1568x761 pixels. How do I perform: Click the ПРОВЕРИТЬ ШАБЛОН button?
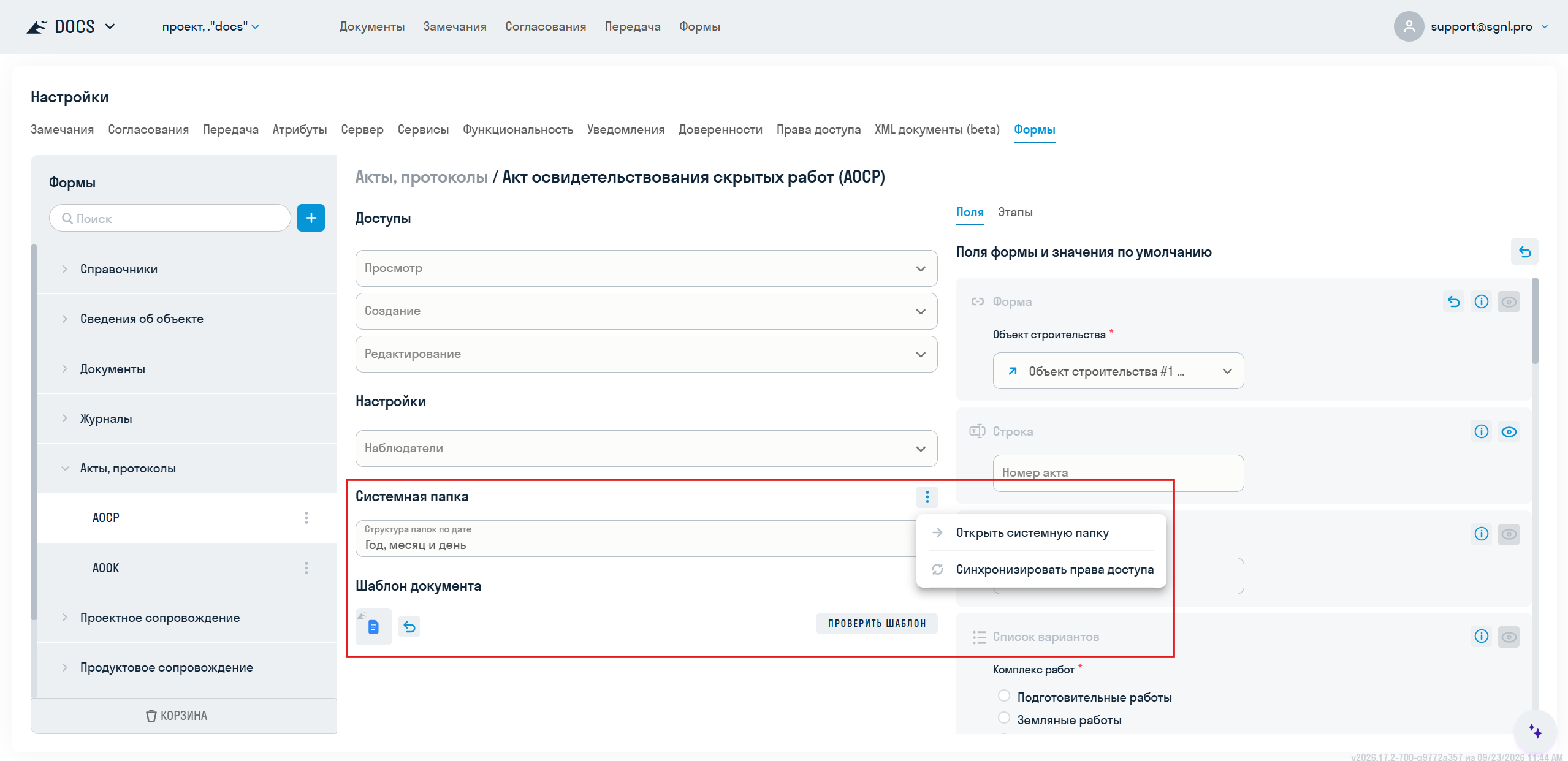[x=877, y=623]
